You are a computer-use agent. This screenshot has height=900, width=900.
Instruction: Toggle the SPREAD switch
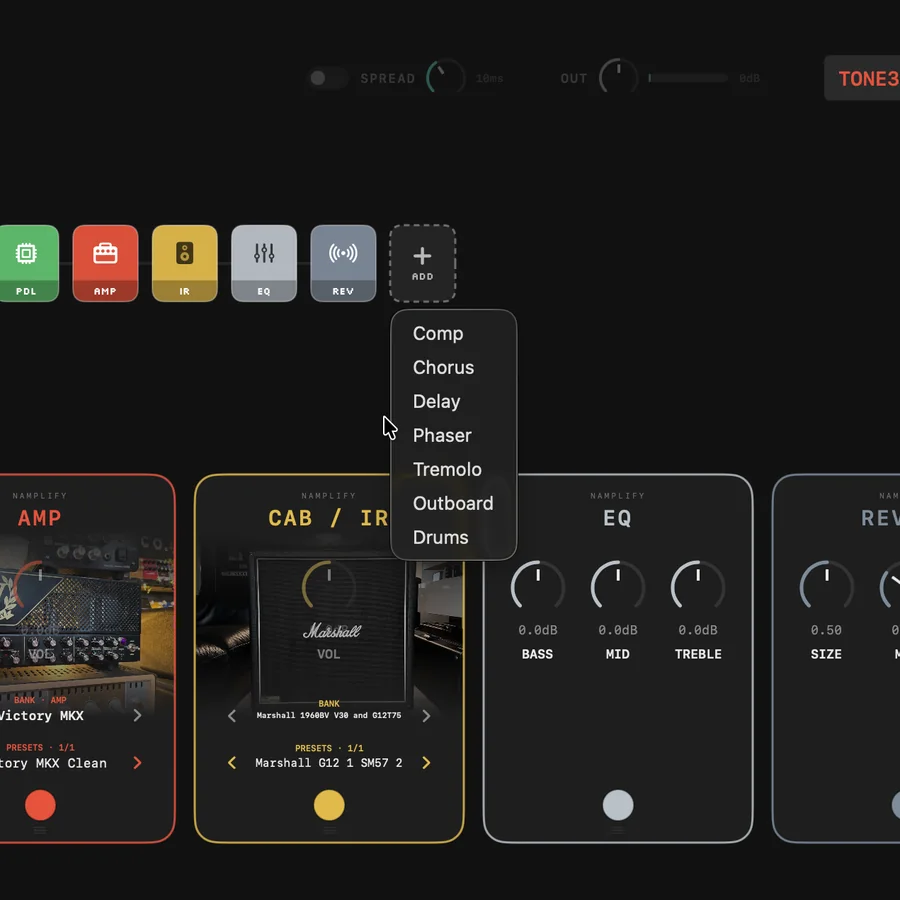click(x=326, y=78)
